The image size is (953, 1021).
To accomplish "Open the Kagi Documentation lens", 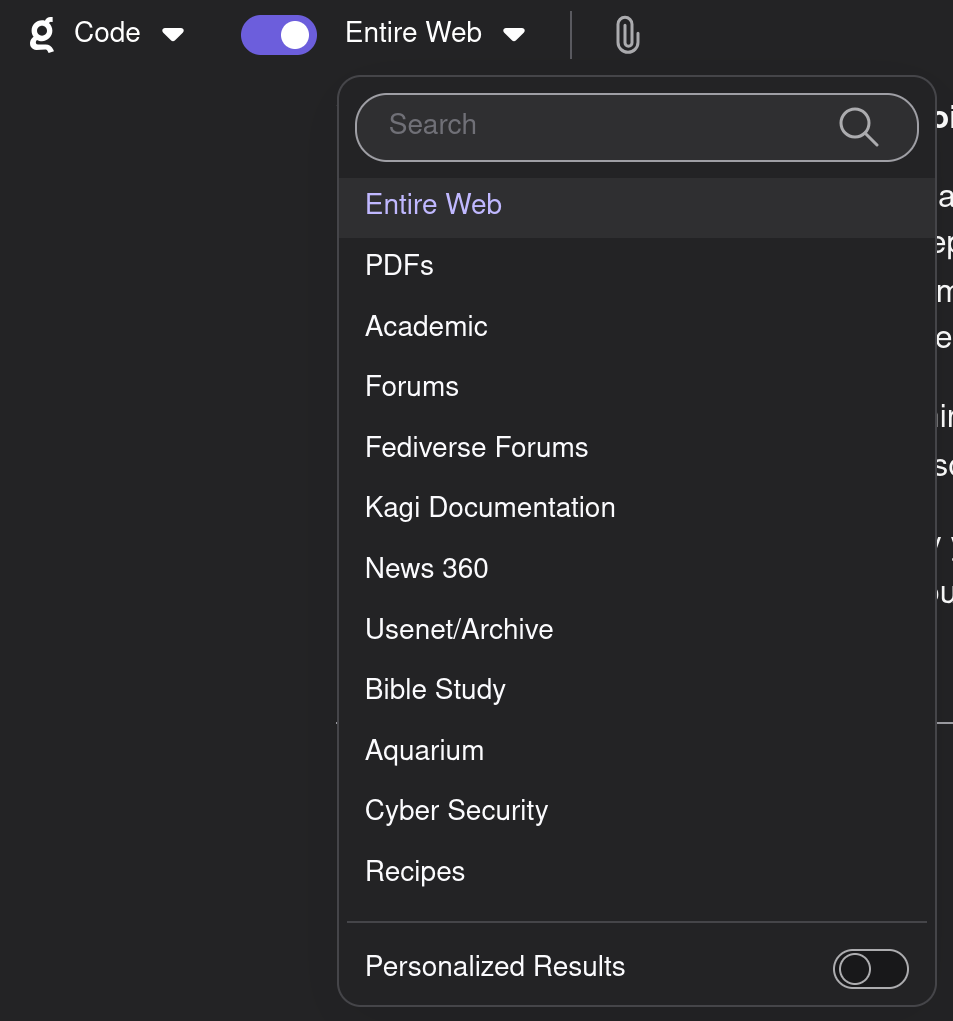I will (x=490, y=507).
